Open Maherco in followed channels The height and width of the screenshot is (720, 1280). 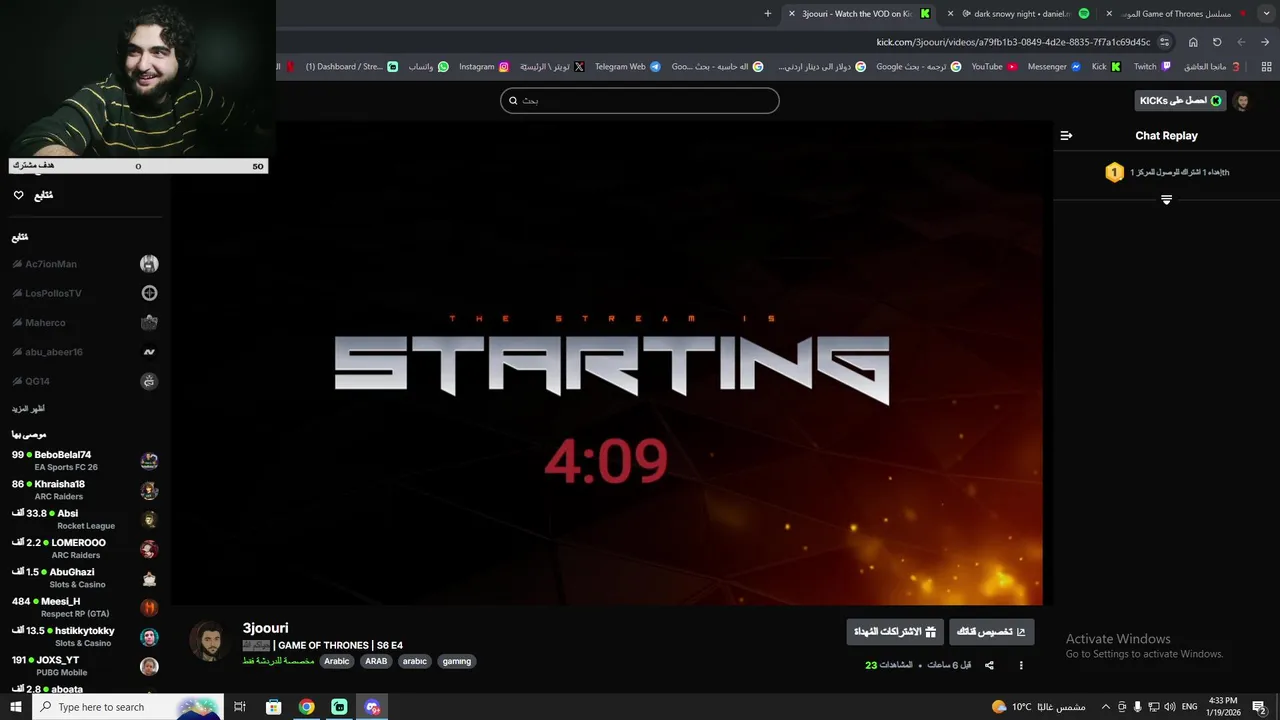tap(85, 323)
